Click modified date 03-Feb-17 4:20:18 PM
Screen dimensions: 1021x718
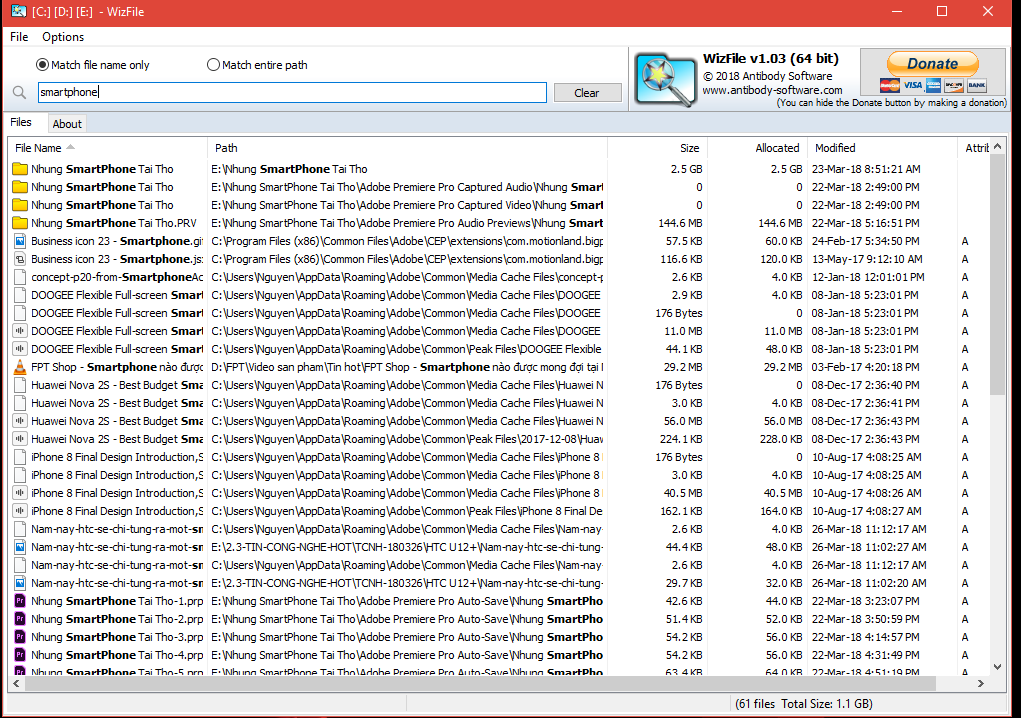[x=865, y=367]
